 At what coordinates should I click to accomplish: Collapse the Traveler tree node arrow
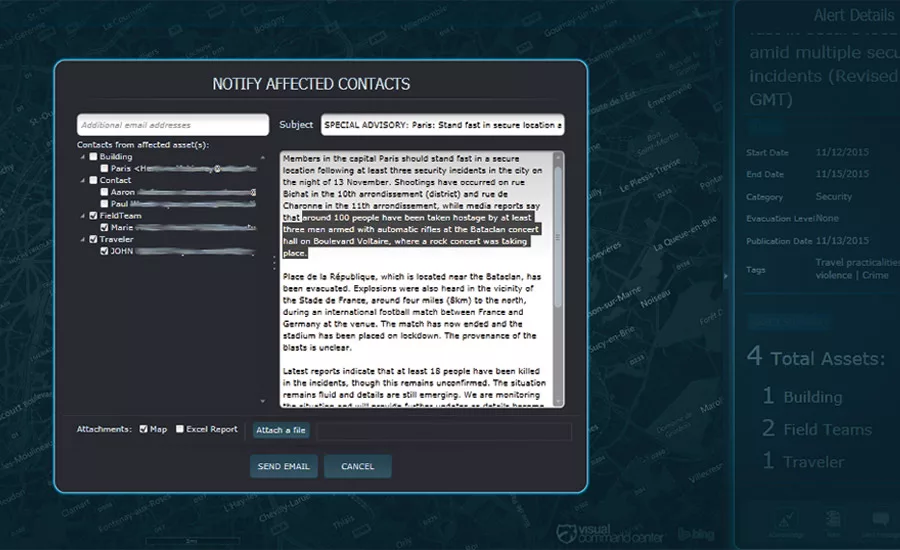(82, 240)
